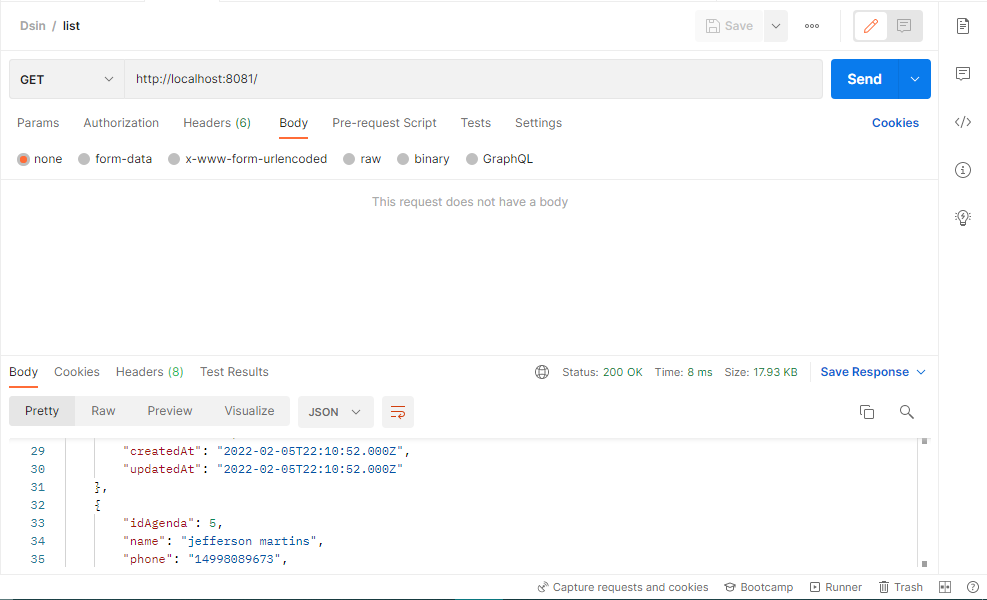Open the Cookies manager link

894,122
